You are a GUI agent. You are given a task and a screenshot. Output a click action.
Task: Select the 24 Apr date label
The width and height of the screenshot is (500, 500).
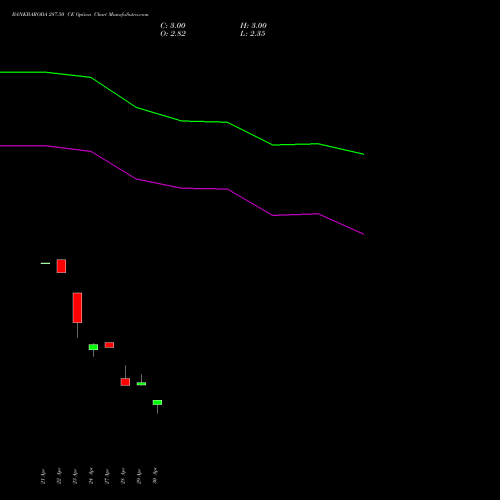[91, 476]
